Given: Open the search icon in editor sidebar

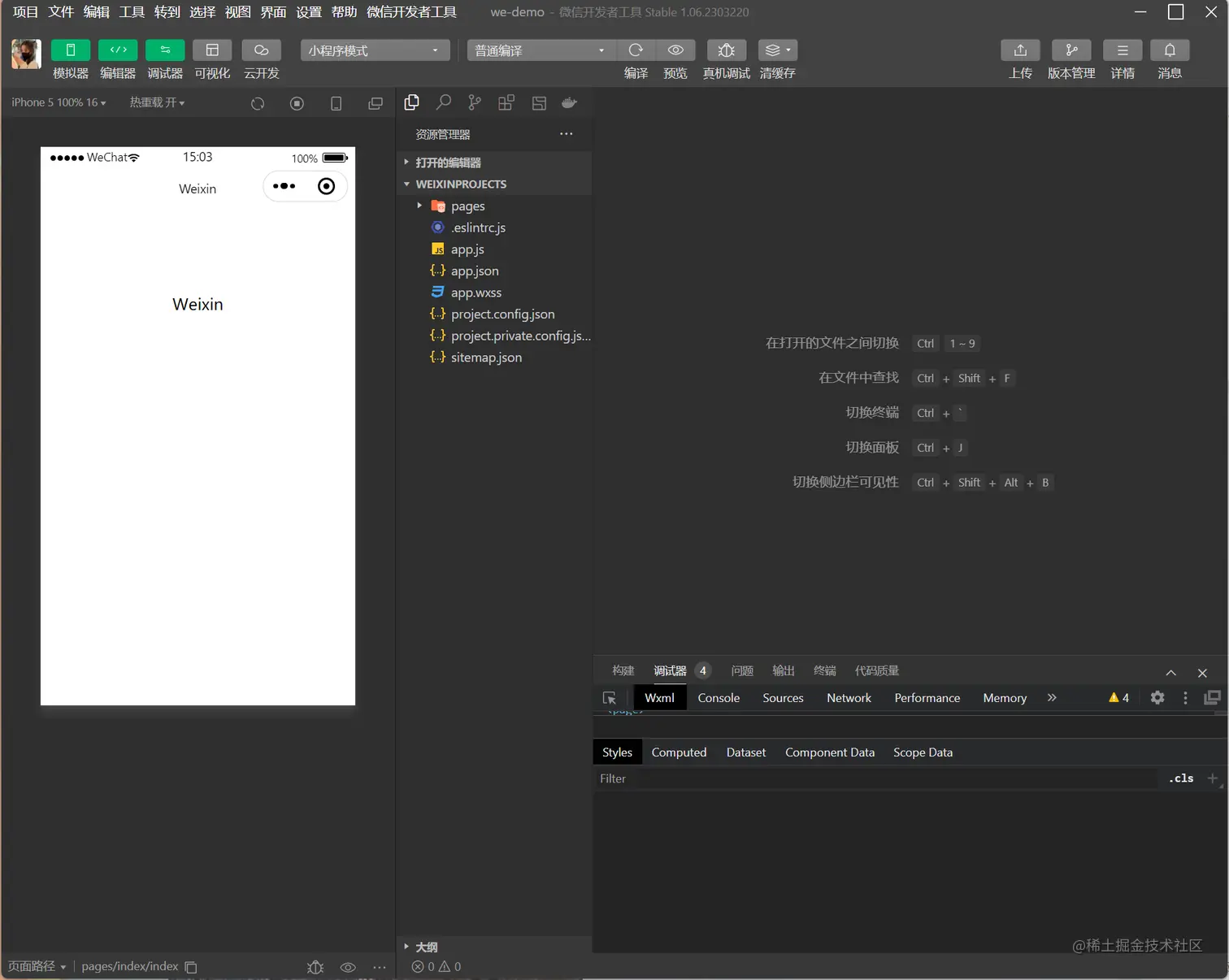Looking at the screenshot, I should [444, 102].
